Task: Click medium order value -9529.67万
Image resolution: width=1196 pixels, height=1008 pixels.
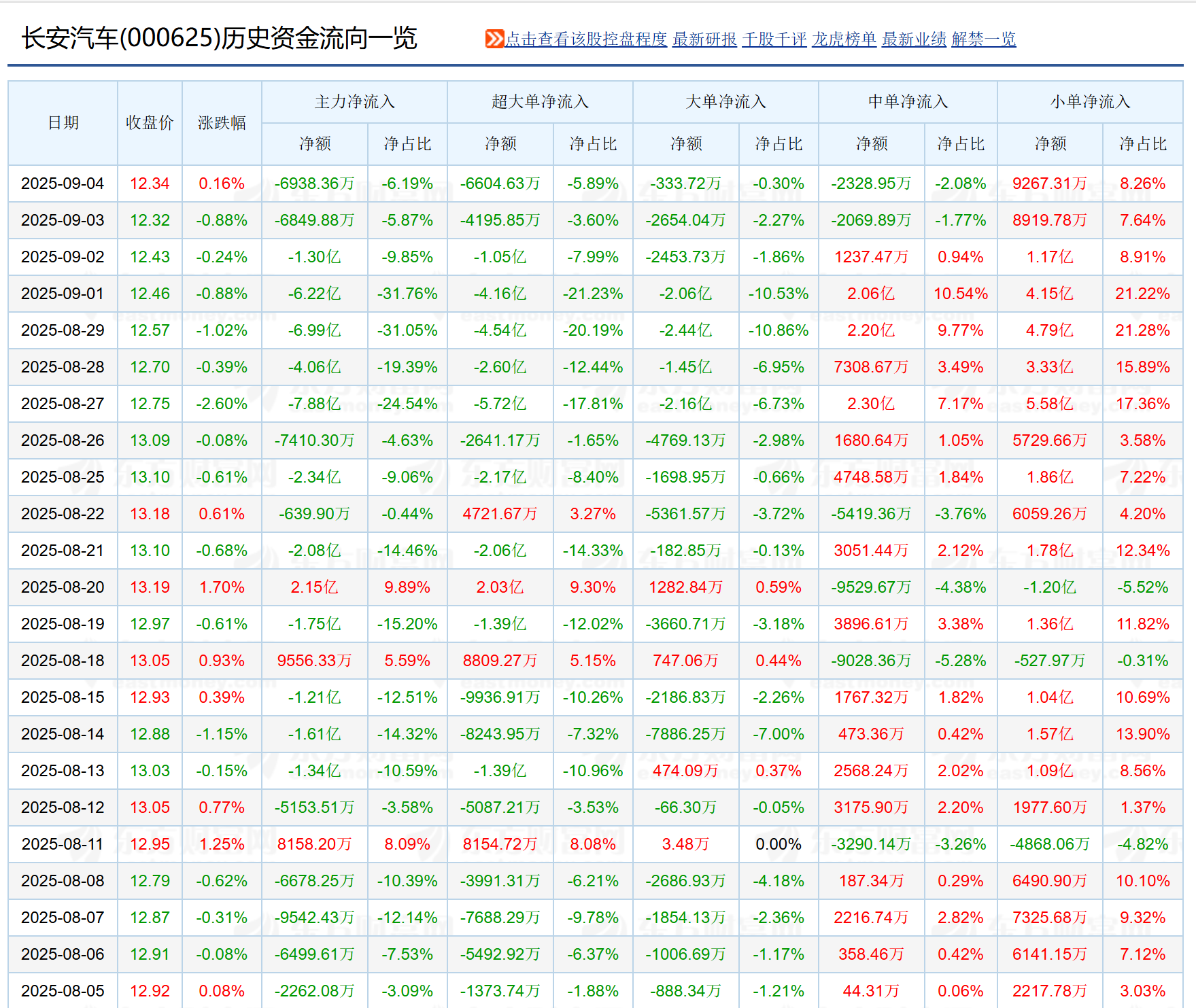Action: (x=872, y=587)
